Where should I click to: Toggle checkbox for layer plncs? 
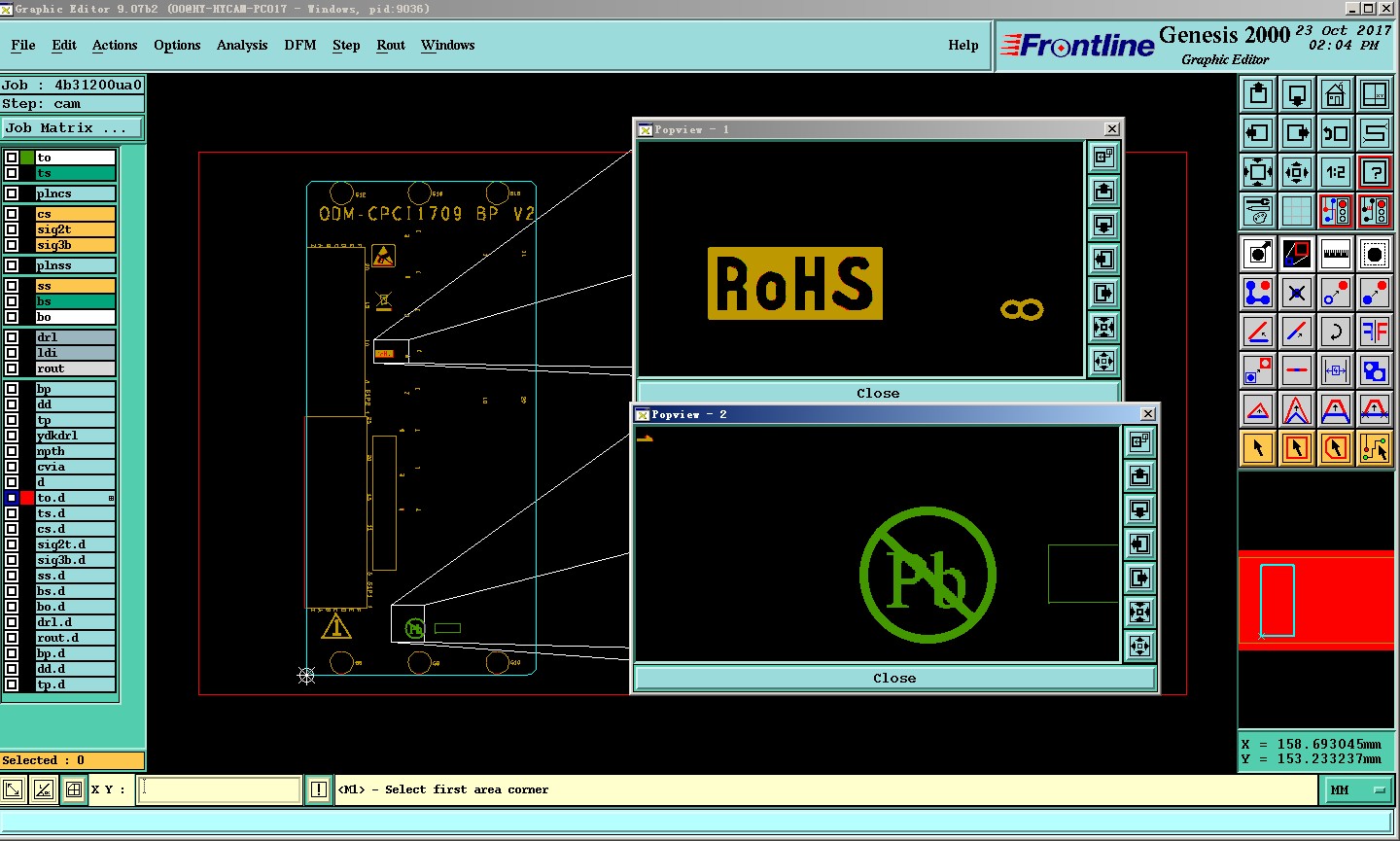coord(12,193)
